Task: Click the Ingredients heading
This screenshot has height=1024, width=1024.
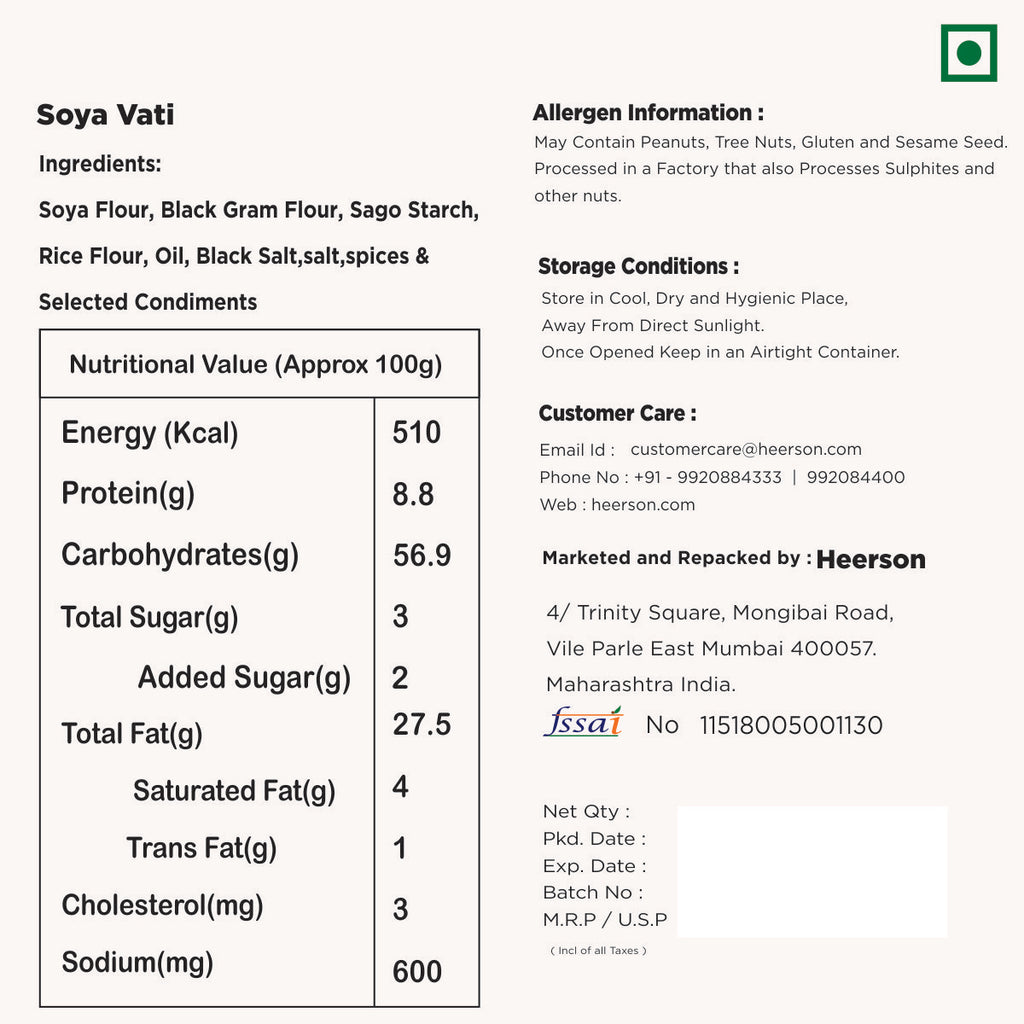Action: click(100, 164)
